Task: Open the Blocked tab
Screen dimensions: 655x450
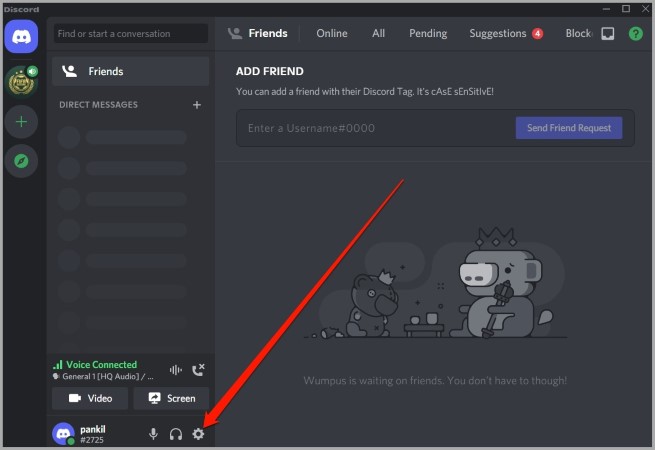Action: tap(578, 33)
